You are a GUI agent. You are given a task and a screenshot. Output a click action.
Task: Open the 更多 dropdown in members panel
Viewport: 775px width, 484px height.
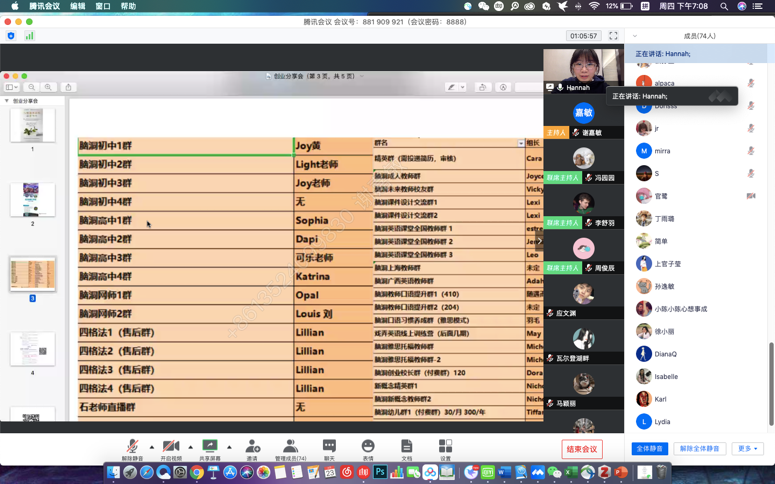tap(747, 449)
